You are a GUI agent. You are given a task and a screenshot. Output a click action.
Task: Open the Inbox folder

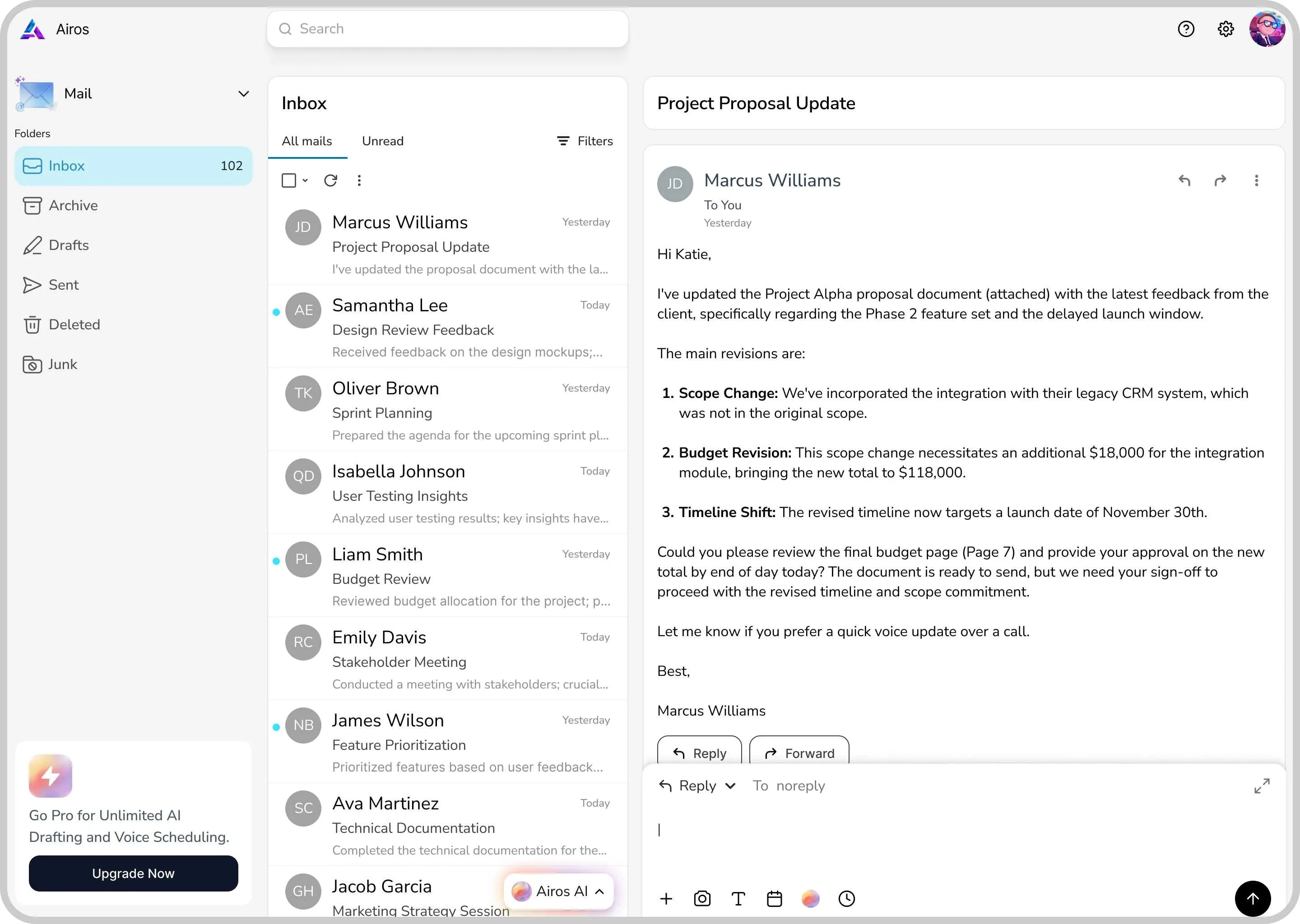pyautogui.click(x=133, y=166)
